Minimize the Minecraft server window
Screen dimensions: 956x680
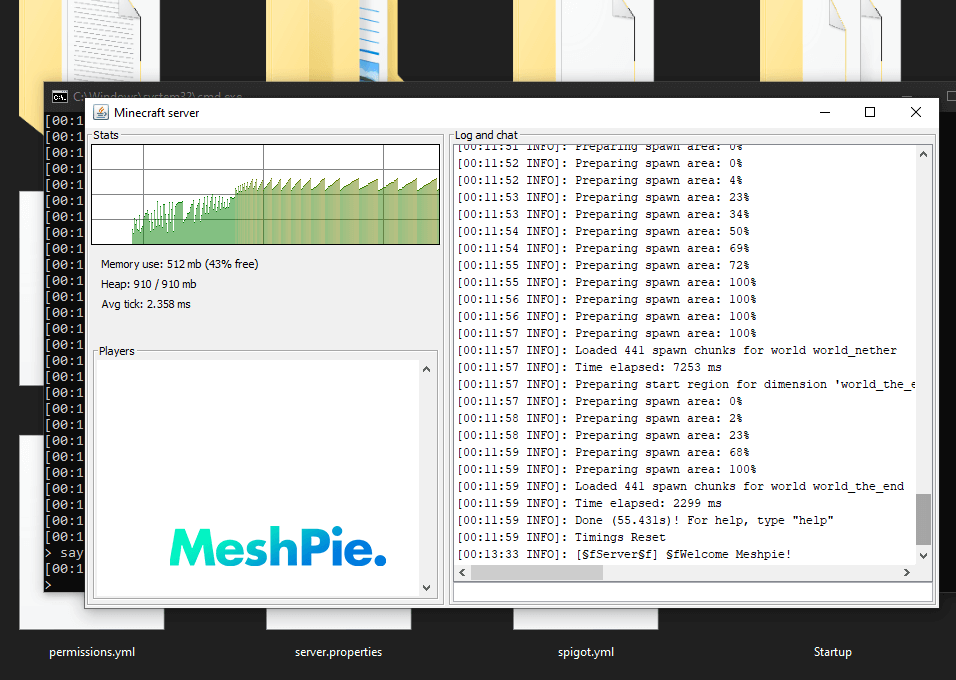pyautogui.click(x=825, y=112)
